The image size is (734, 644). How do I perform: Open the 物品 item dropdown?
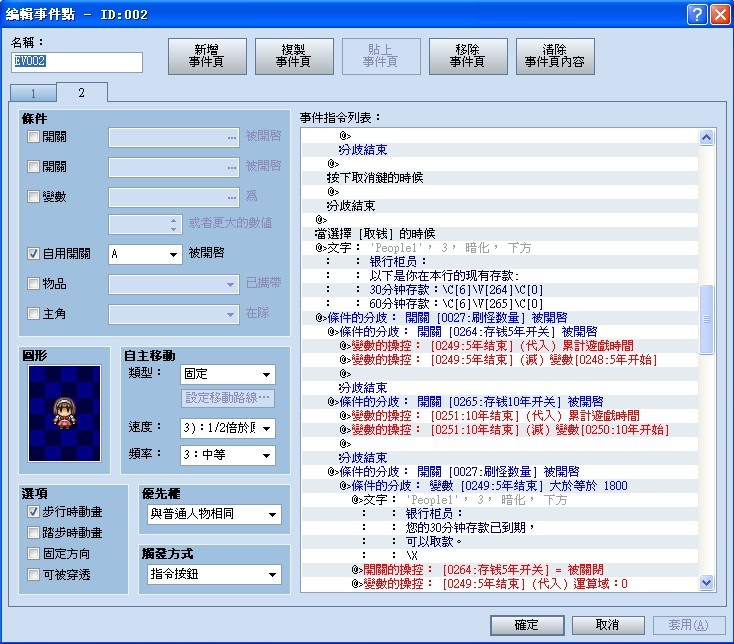(174, 284)
